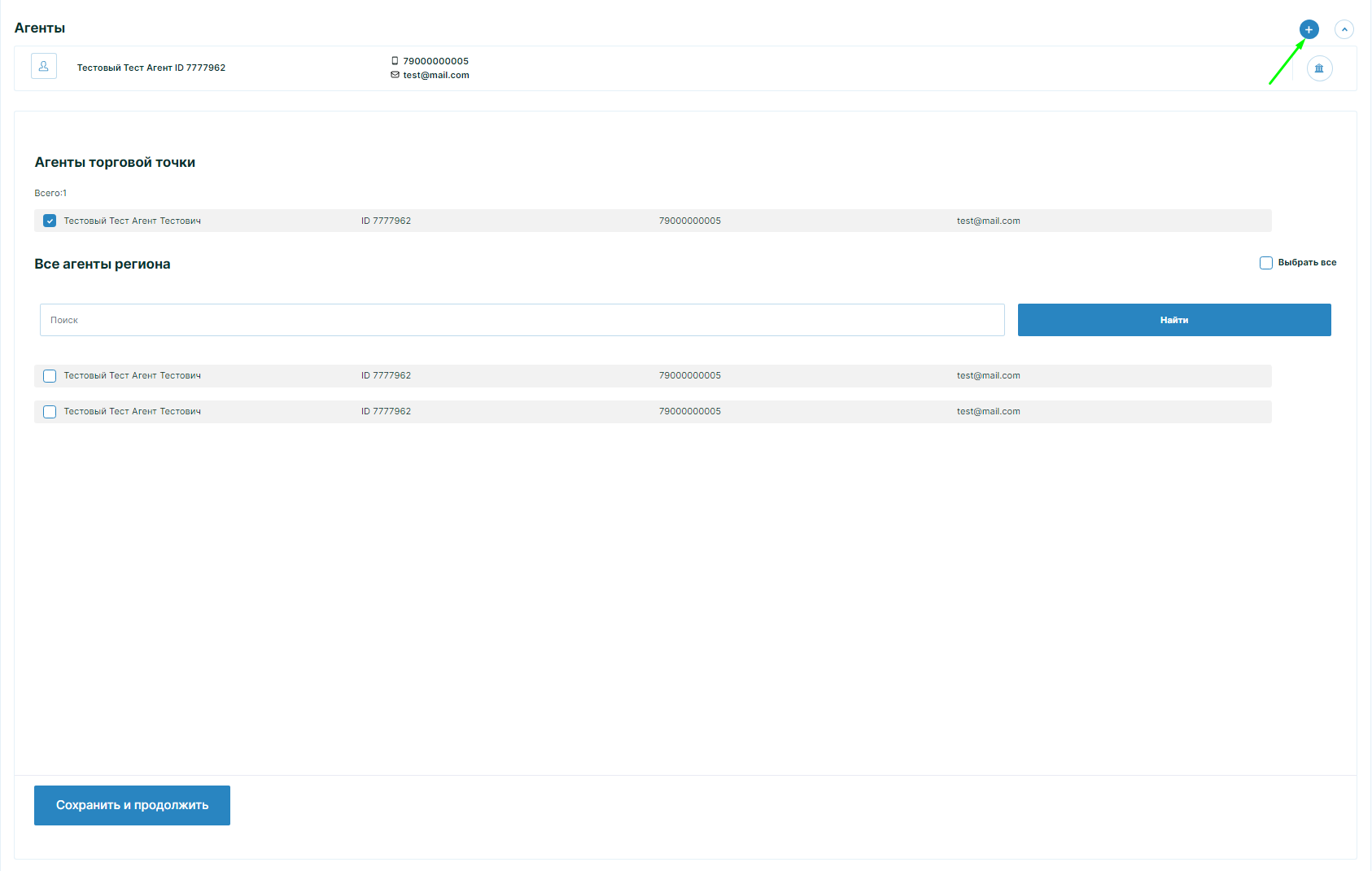Click the user avatar icon in agent card
The height and width of the screenshot is (871, 1372).
pos(44,67)
